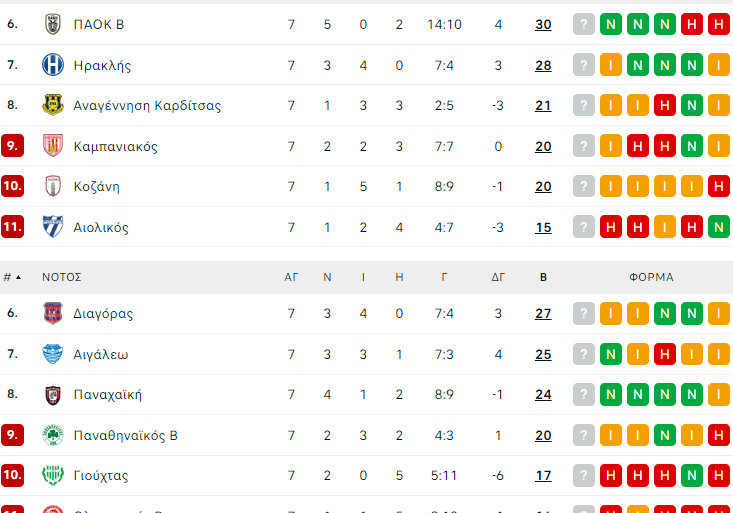Click the Παναθηναϊκός Β clover logo

point(53,435)
